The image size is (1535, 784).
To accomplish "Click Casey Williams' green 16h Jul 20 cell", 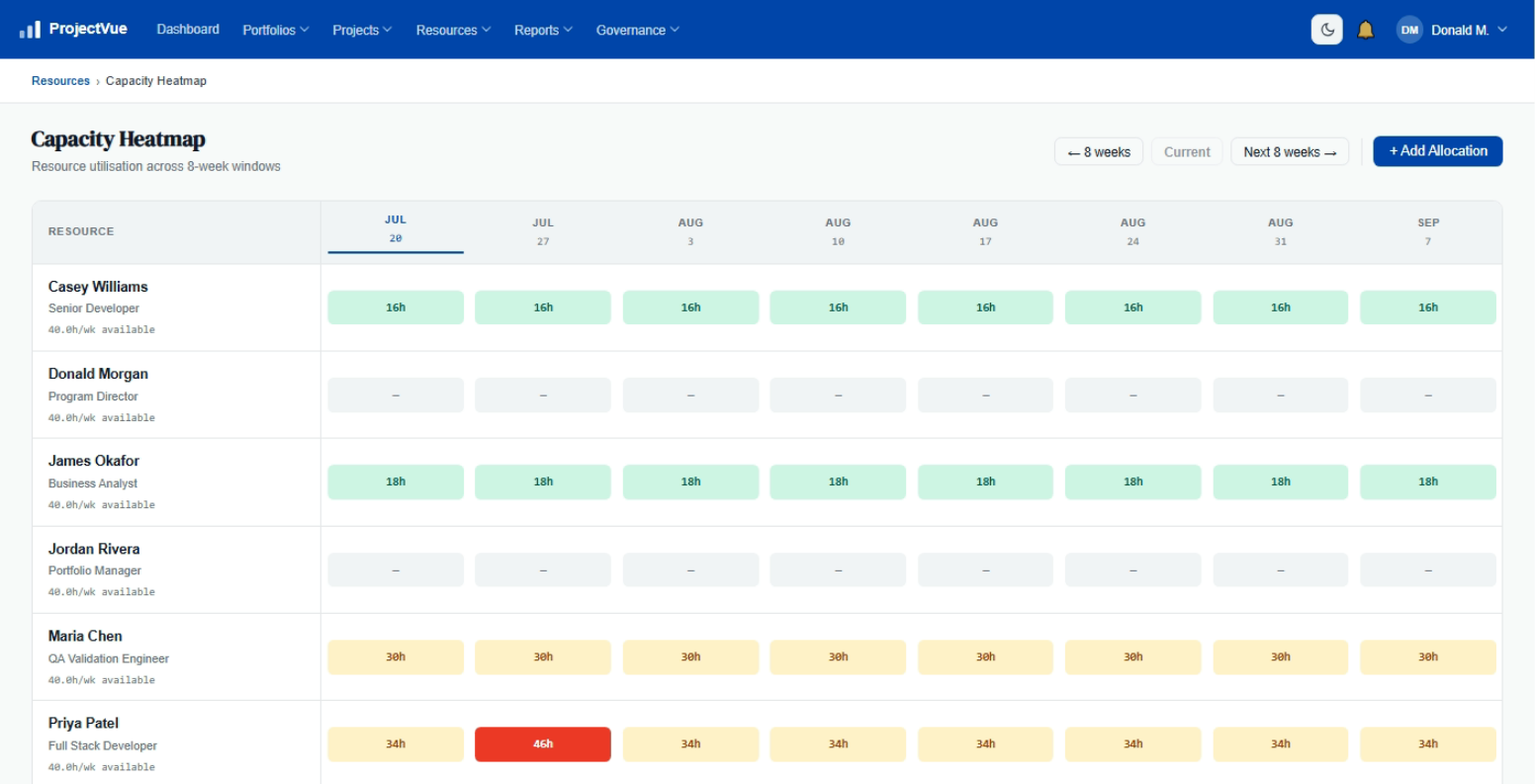I will coord(396,307).
